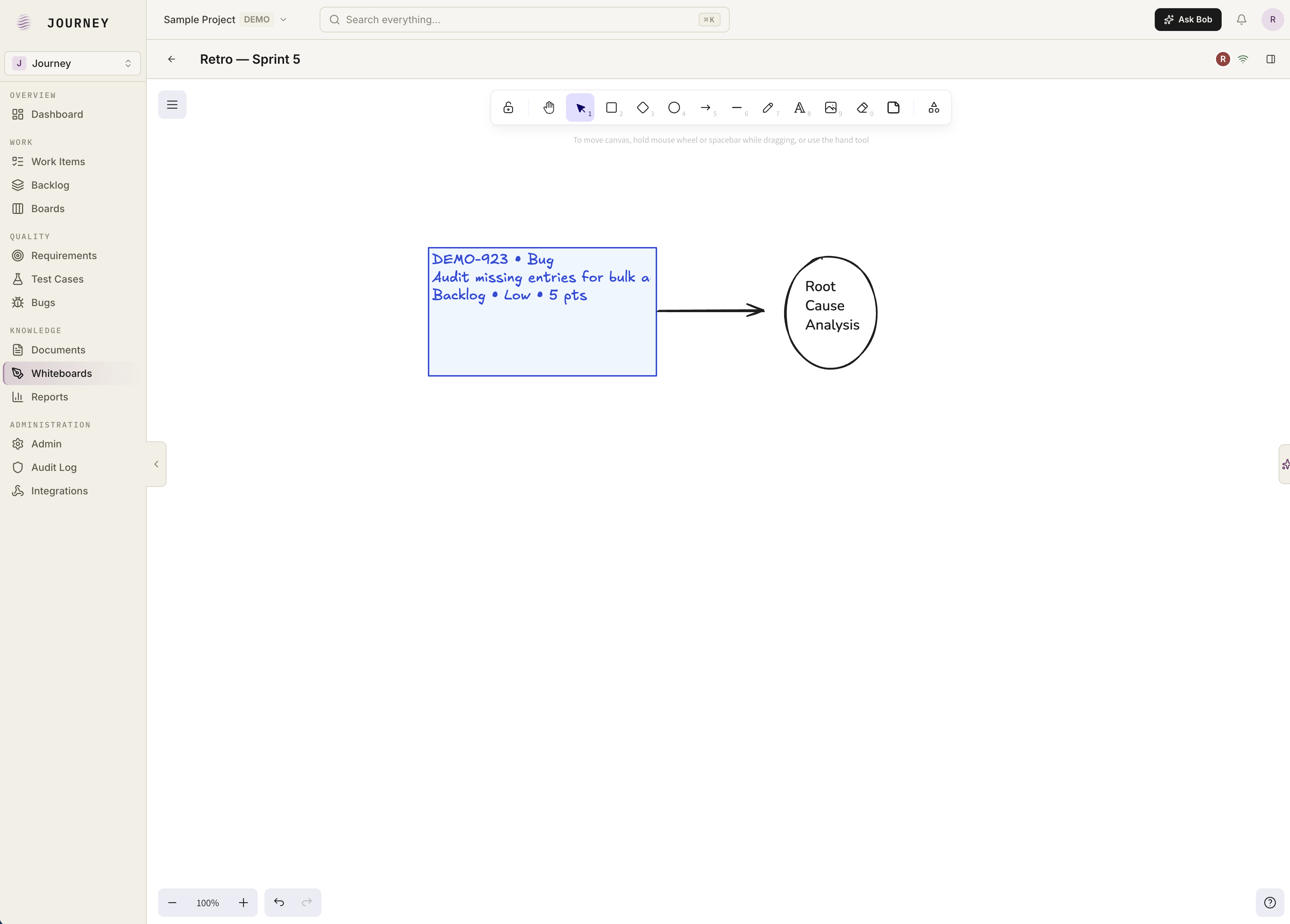Open the Boards page

point(73,209)
